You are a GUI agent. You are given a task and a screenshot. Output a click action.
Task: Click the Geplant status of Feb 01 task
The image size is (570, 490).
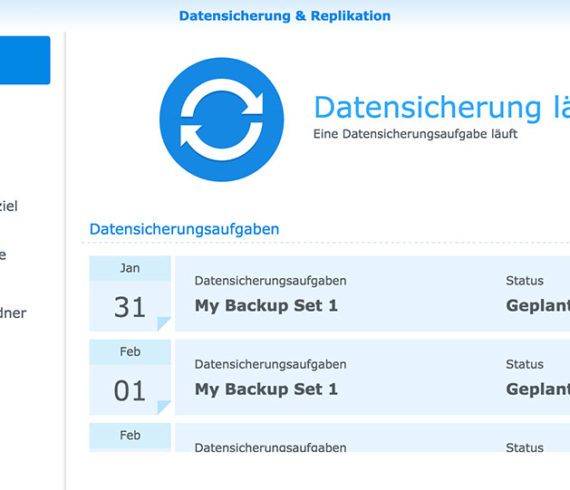[538, 389]
